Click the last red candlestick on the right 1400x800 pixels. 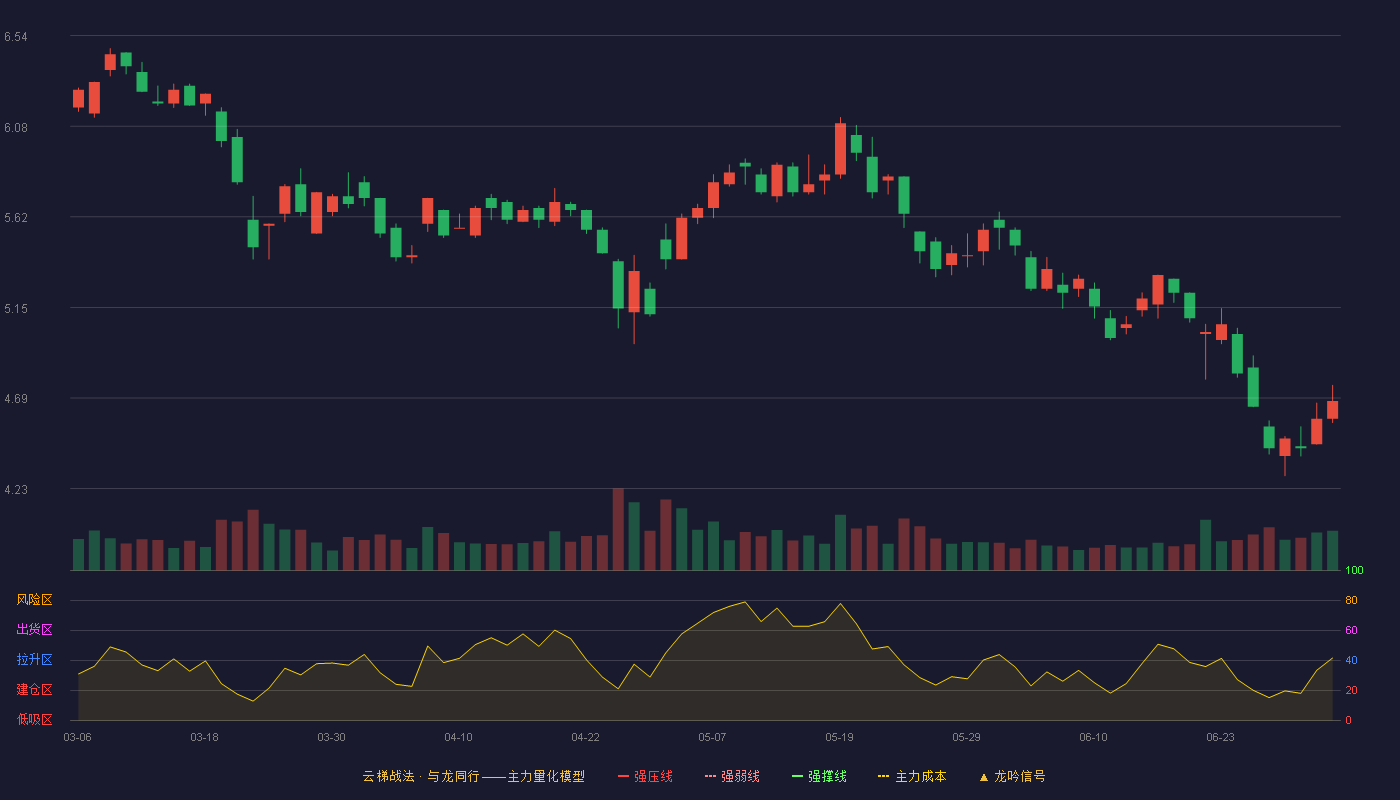pos(1332,410)
